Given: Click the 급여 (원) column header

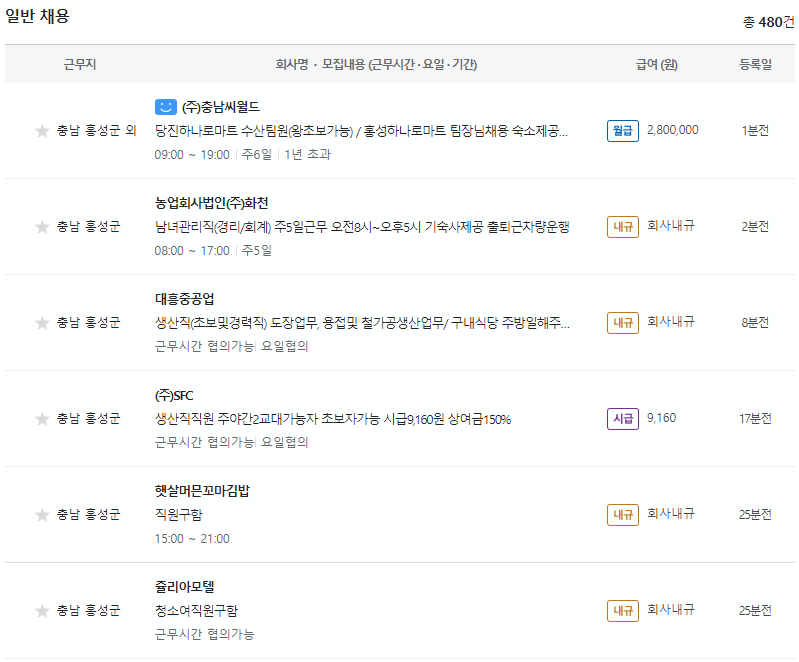Looking at the screenshot, I should tap(657, 65).
